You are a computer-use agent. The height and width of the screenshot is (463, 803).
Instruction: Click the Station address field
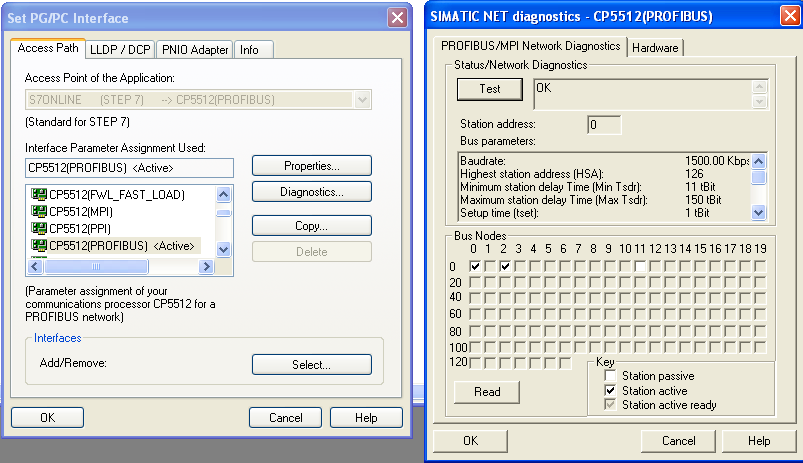click(x=604, y=124)
